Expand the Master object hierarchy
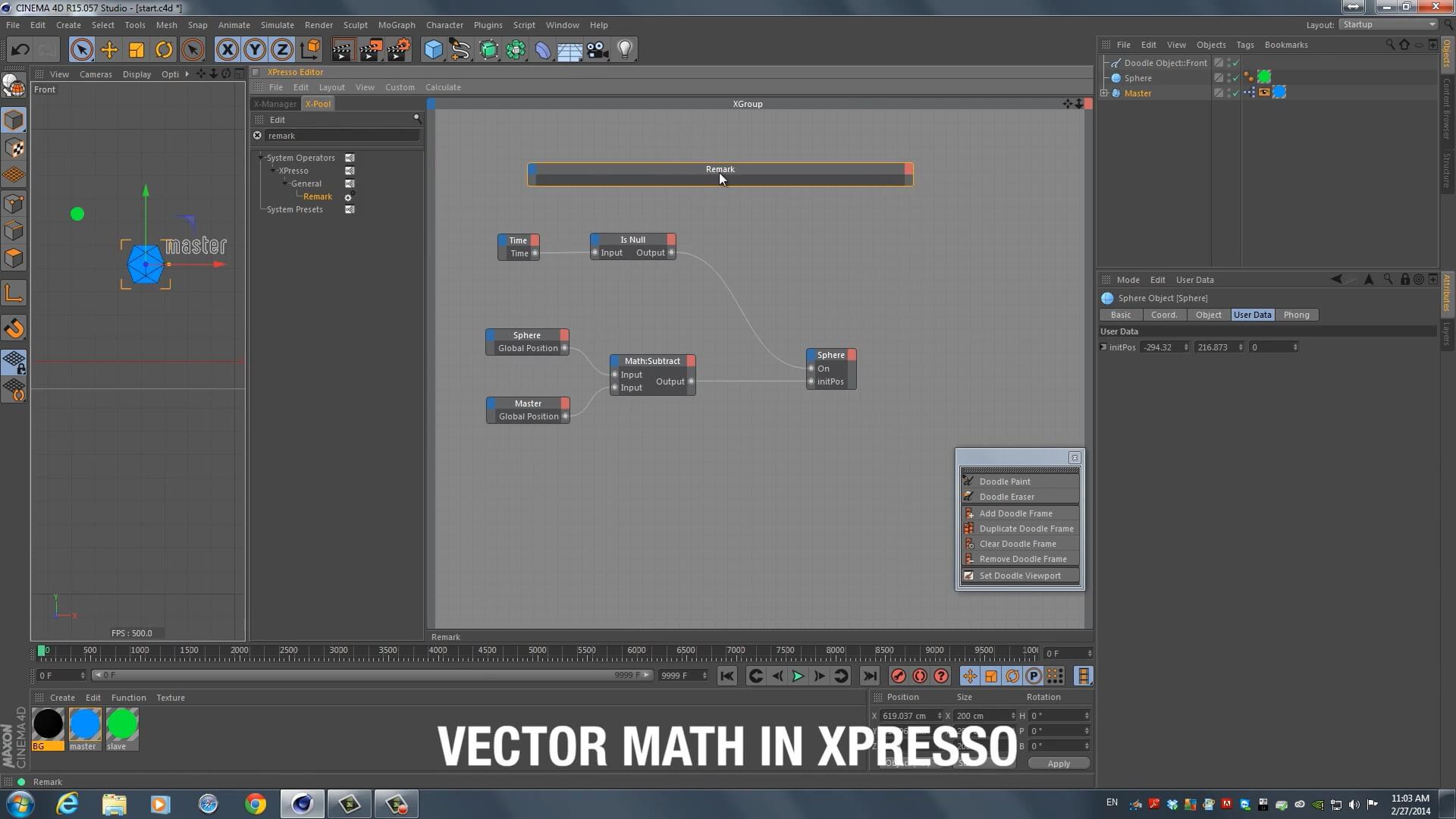Viewport: 1456px width, 819px height. tap(1105, 93)
